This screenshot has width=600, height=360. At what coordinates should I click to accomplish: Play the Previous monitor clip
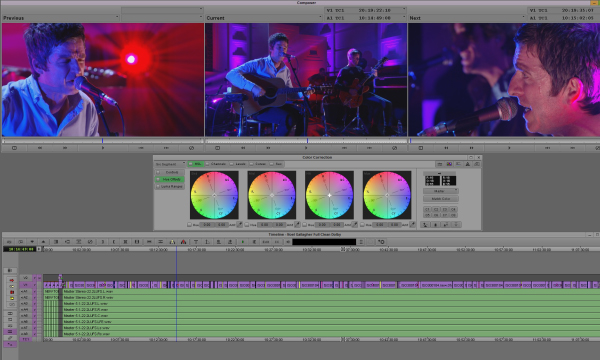click(x=103, y=148)
